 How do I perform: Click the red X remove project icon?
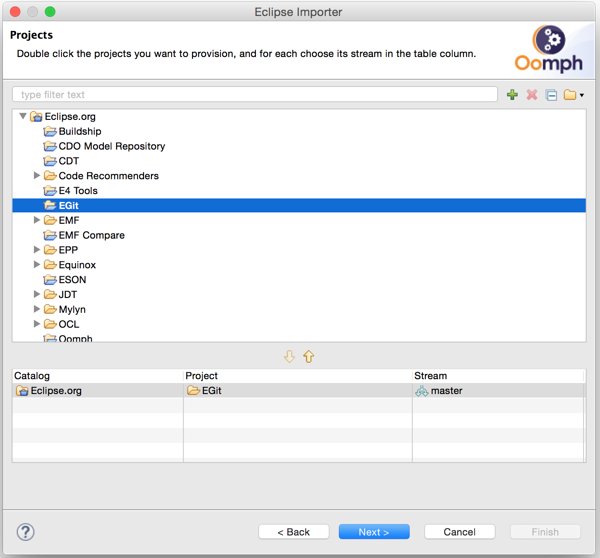(531, 95)
